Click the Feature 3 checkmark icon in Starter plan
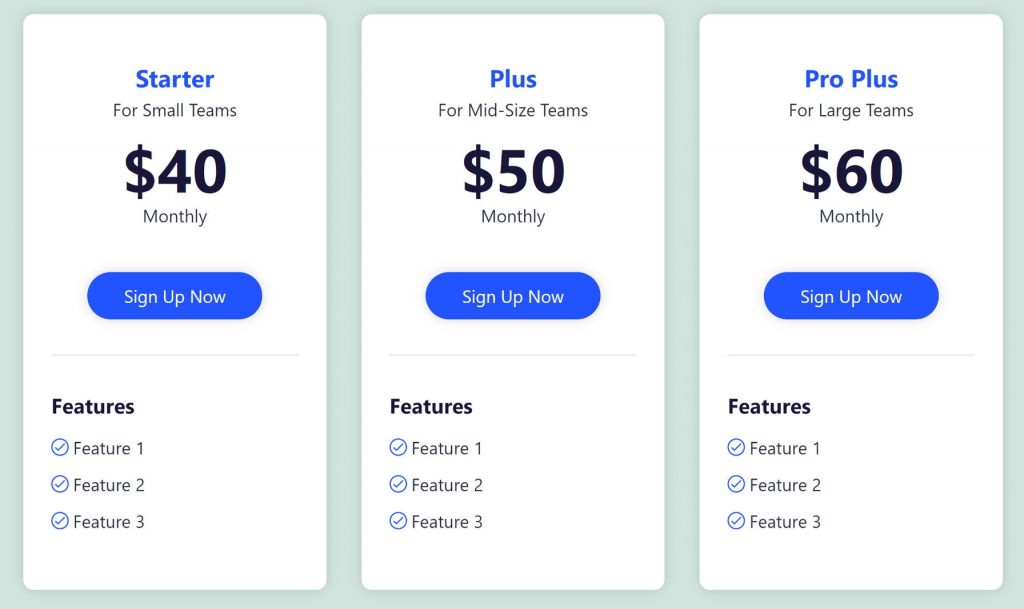Image resolution: width=1024 pixels, height=609 pixels. [60, 520]
